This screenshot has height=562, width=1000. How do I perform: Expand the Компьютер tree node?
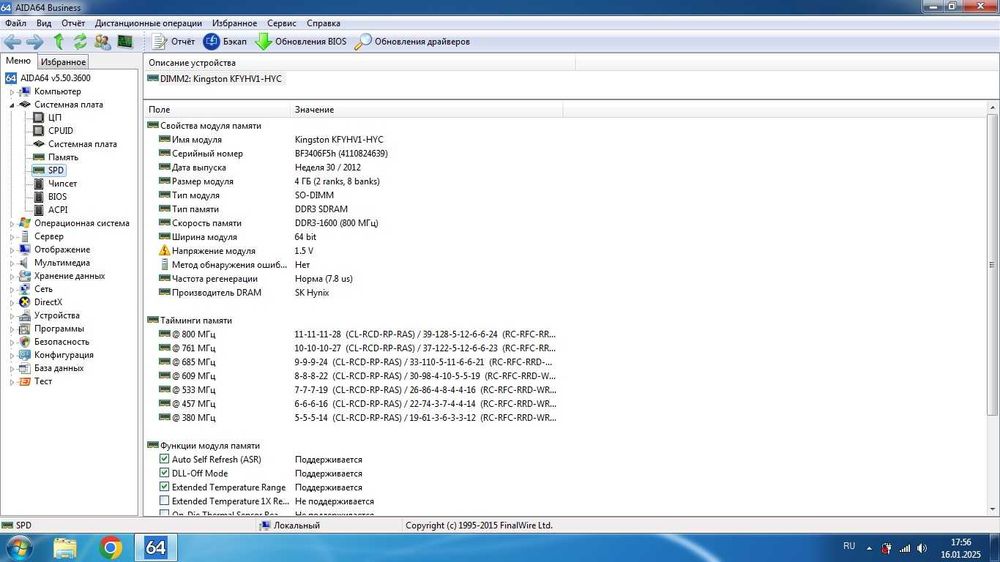click(x=11, y=92)
